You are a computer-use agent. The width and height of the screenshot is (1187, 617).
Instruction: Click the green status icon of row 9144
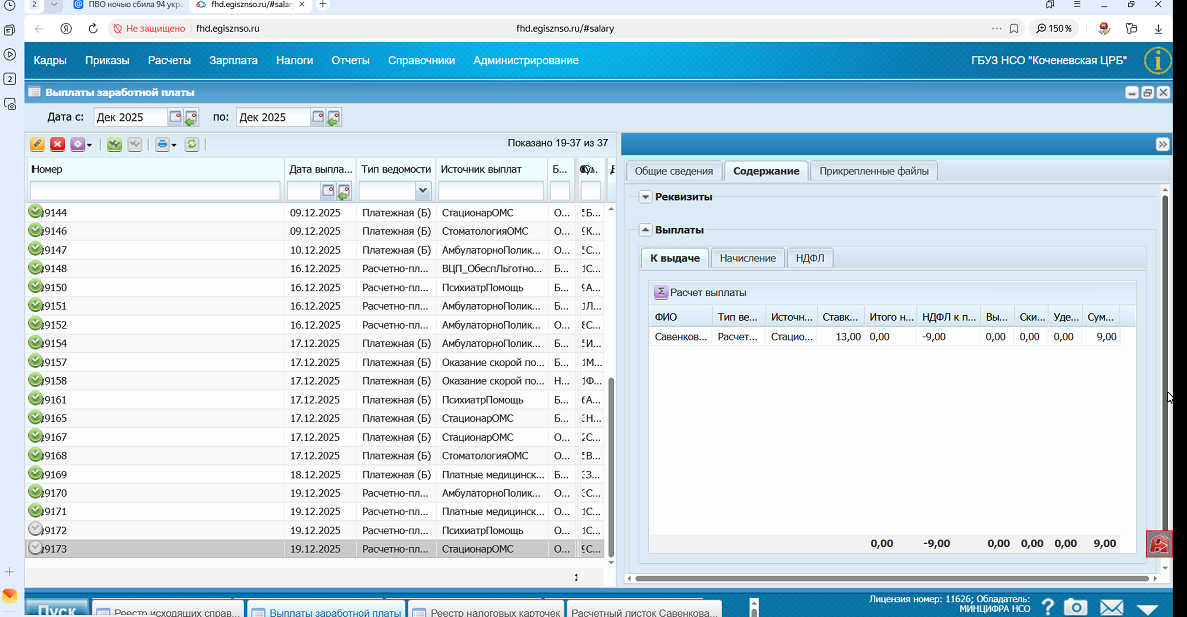click(35, 211)
